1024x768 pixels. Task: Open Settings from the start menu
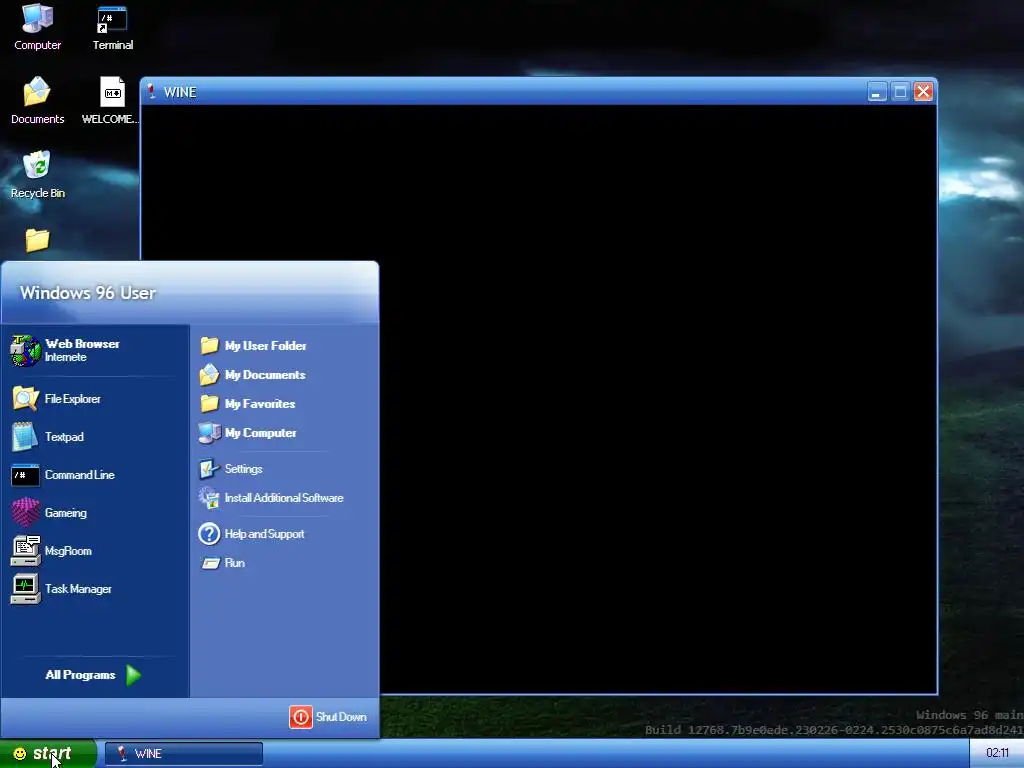point(231,469)
